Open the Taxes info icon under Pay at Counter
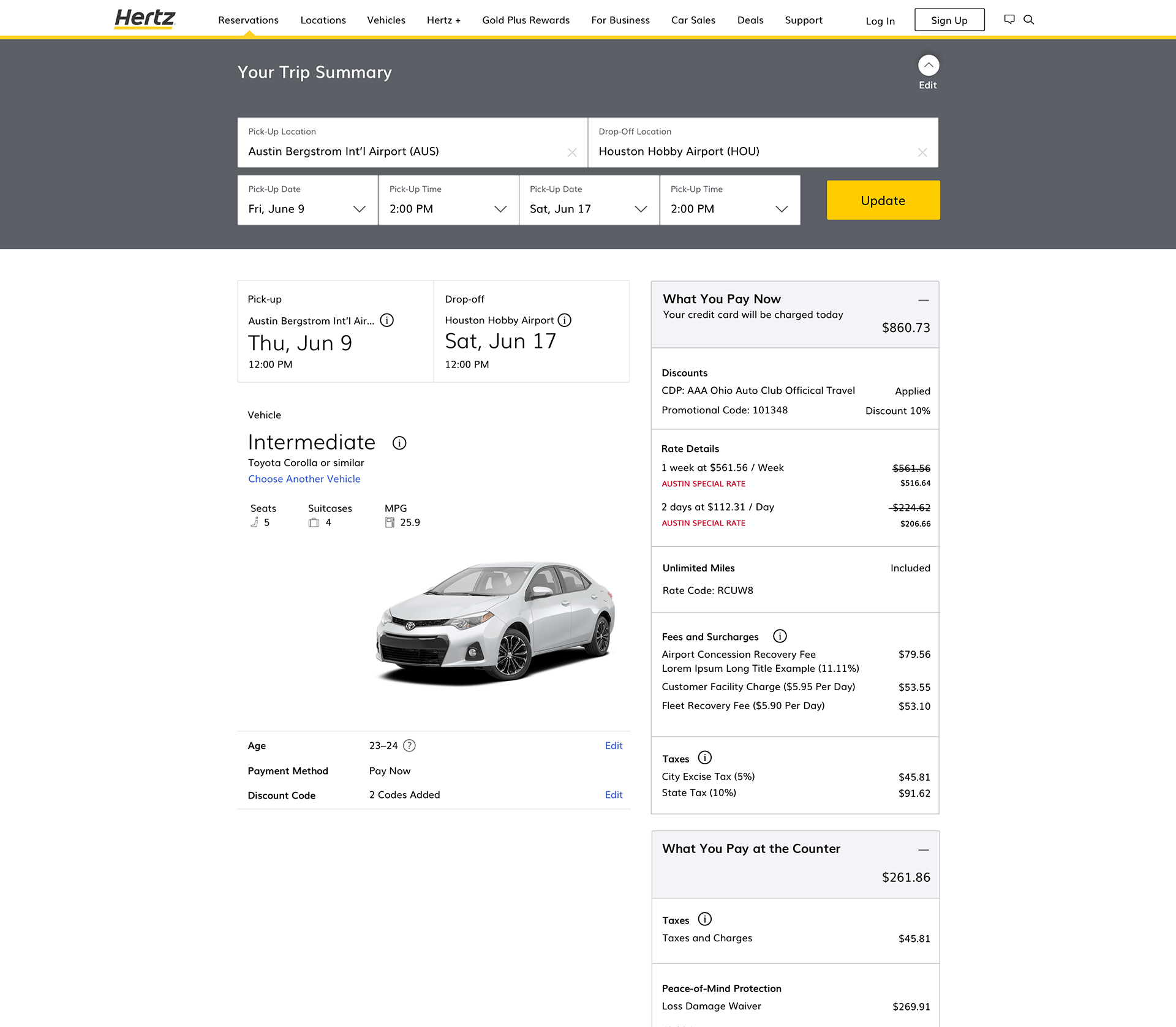This screenshot has height=1027, width=1176. pos(705,919)
